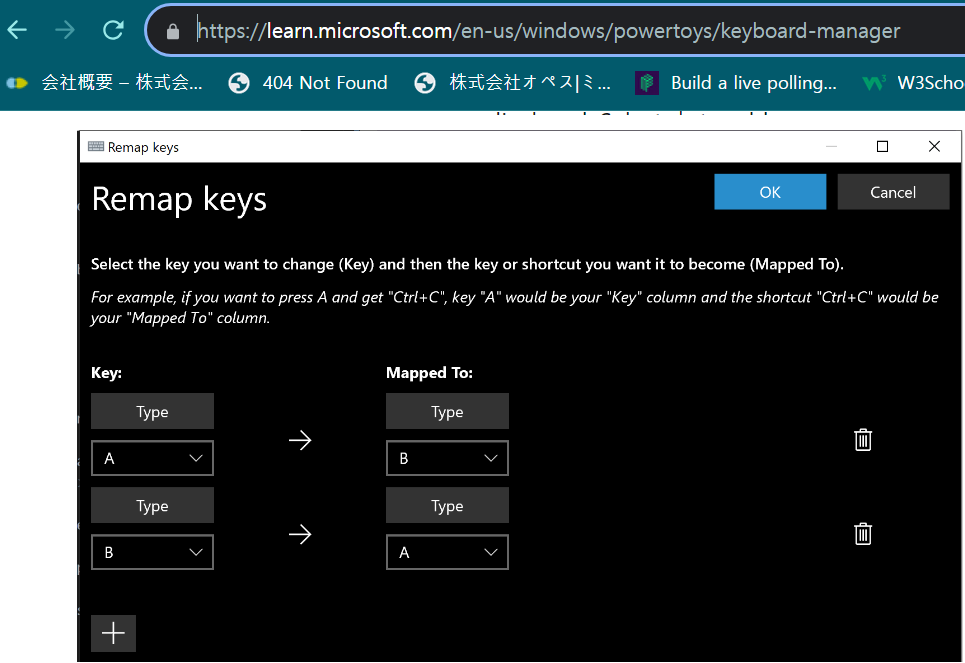Click Type button above Key A

(x=152, y=411)
